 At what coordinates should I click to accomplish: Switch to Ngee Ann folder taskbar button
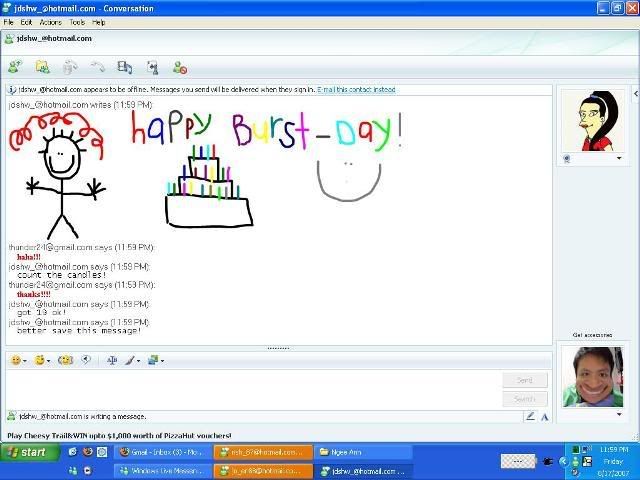(x=363, y=452)
